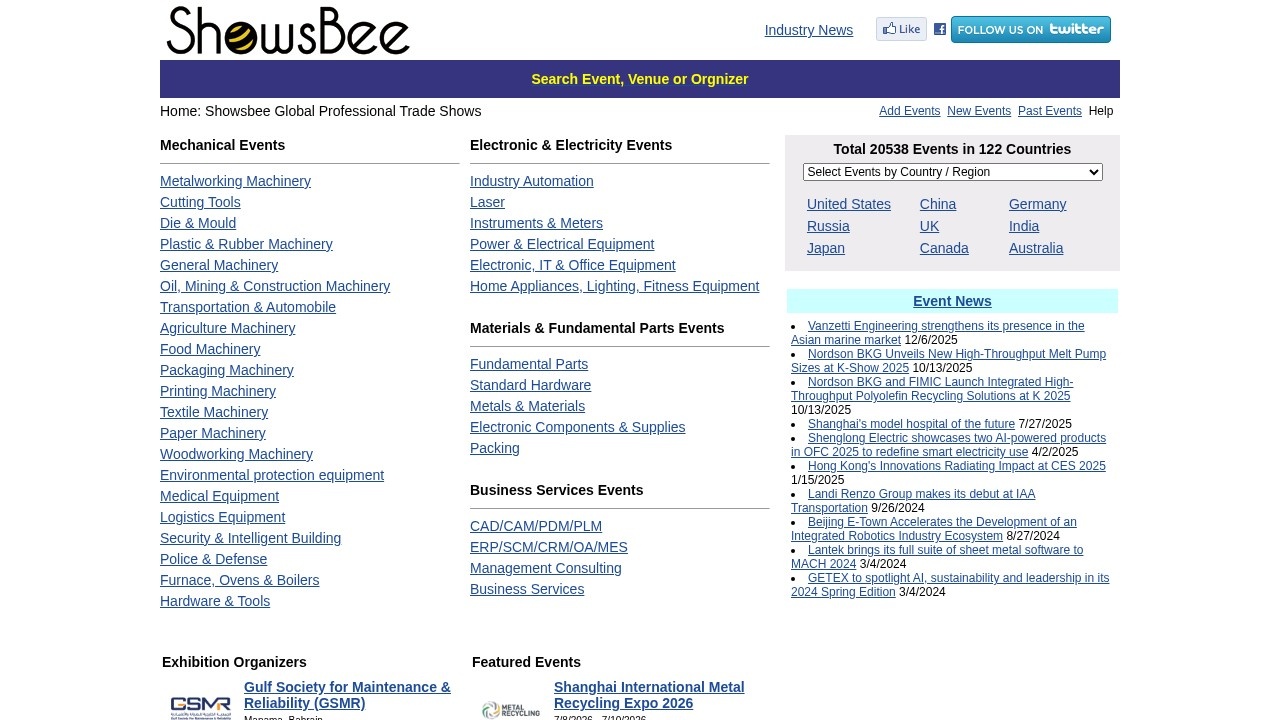This screenshot has height=720, width=1280.
Task: Open the Industry News section
Action: (808, 30)
